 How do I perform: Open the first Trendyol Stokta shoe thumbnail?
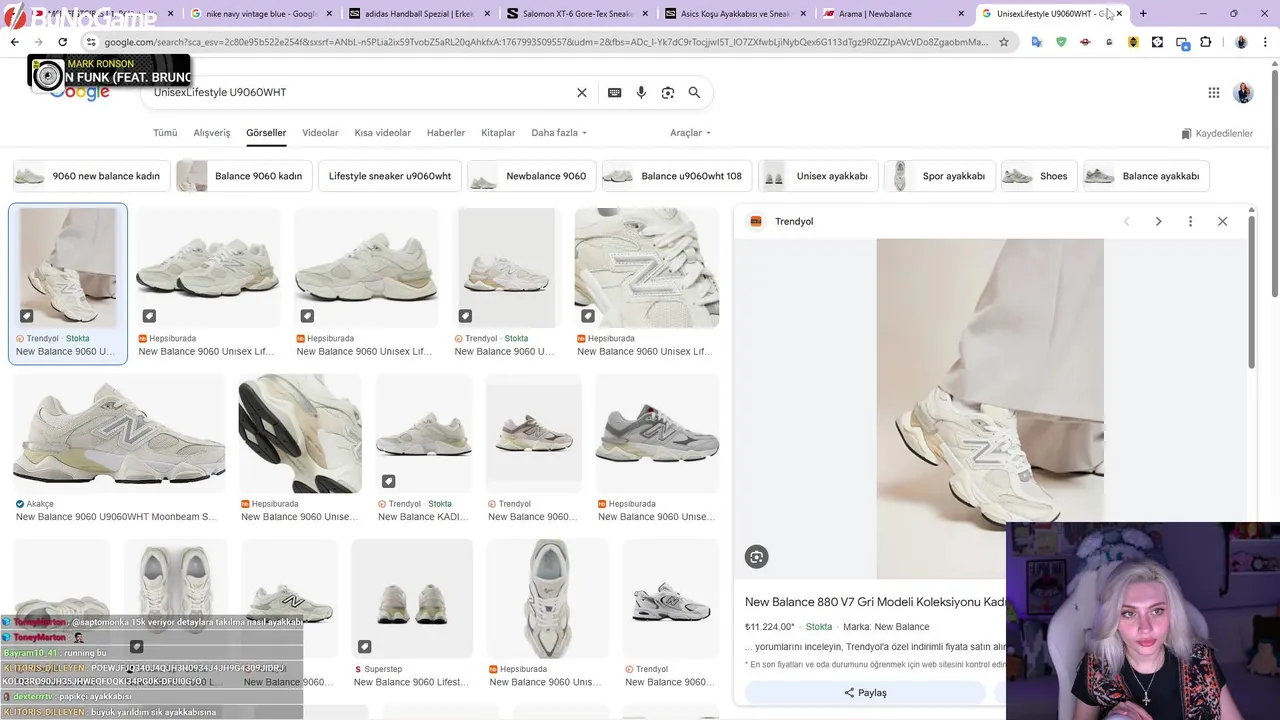(68, 268)
